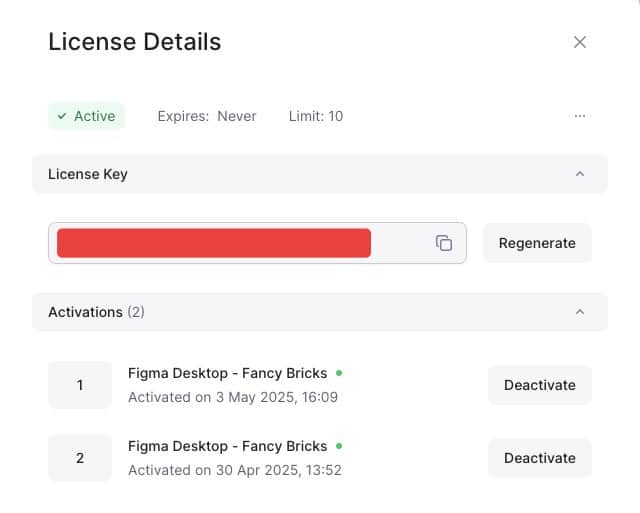This screenshot has height=513, width=640.
Task: Click the 'License Key' section label
Action: (x=88, y=174)
